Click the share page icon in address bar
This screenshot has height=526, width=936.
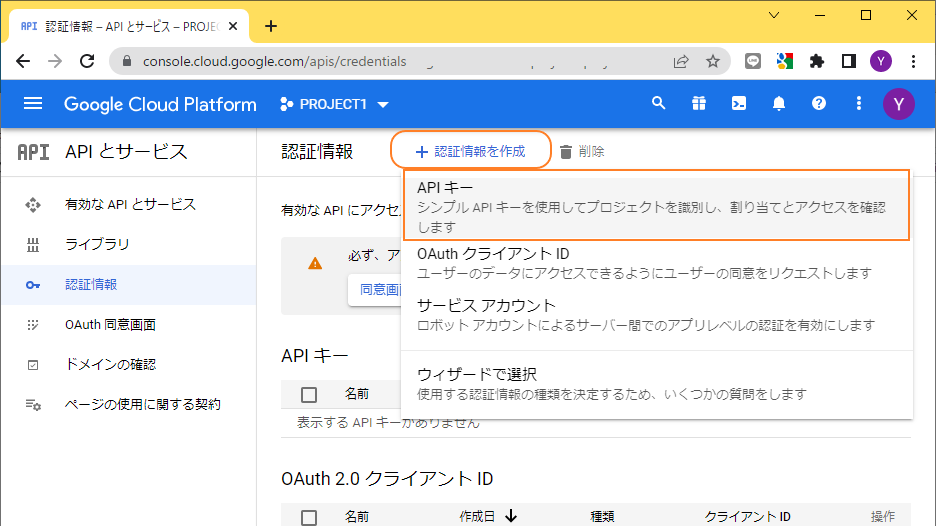(x=681, y=61)
